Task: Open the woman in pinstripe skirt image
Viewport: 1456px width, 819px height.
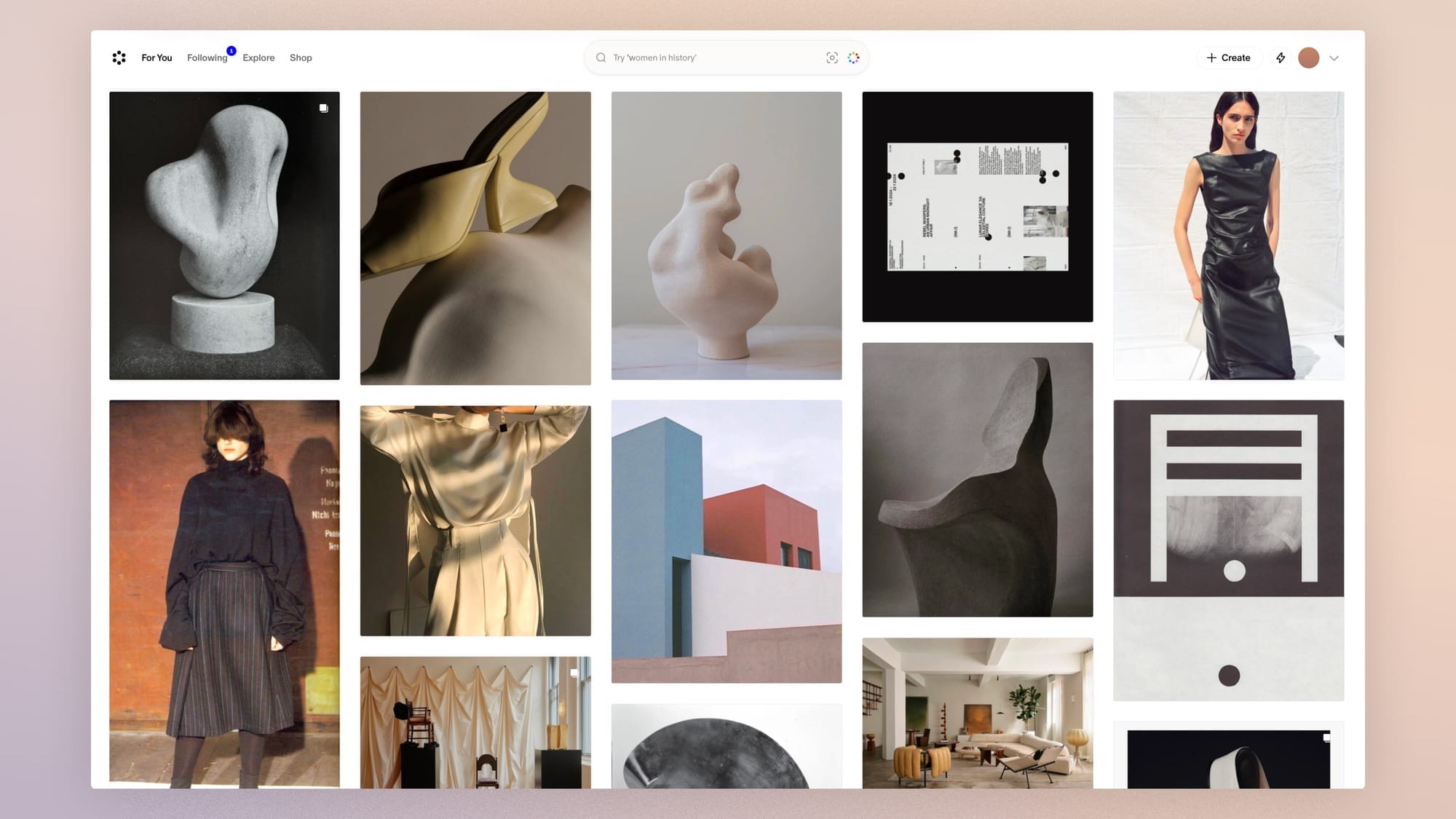Action: pos(224,593)
